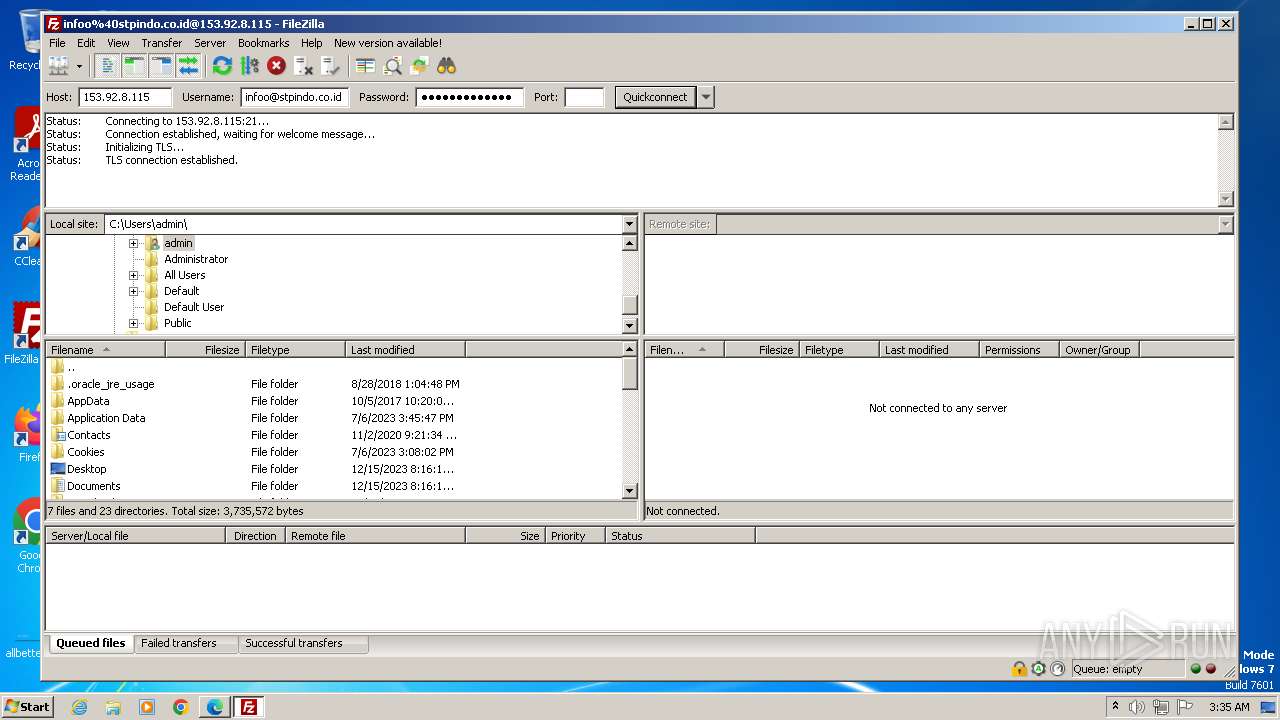The width and height of the screenshot is (1280, 720).
Task: Open the Edit menu
Action: click(86, 43)
